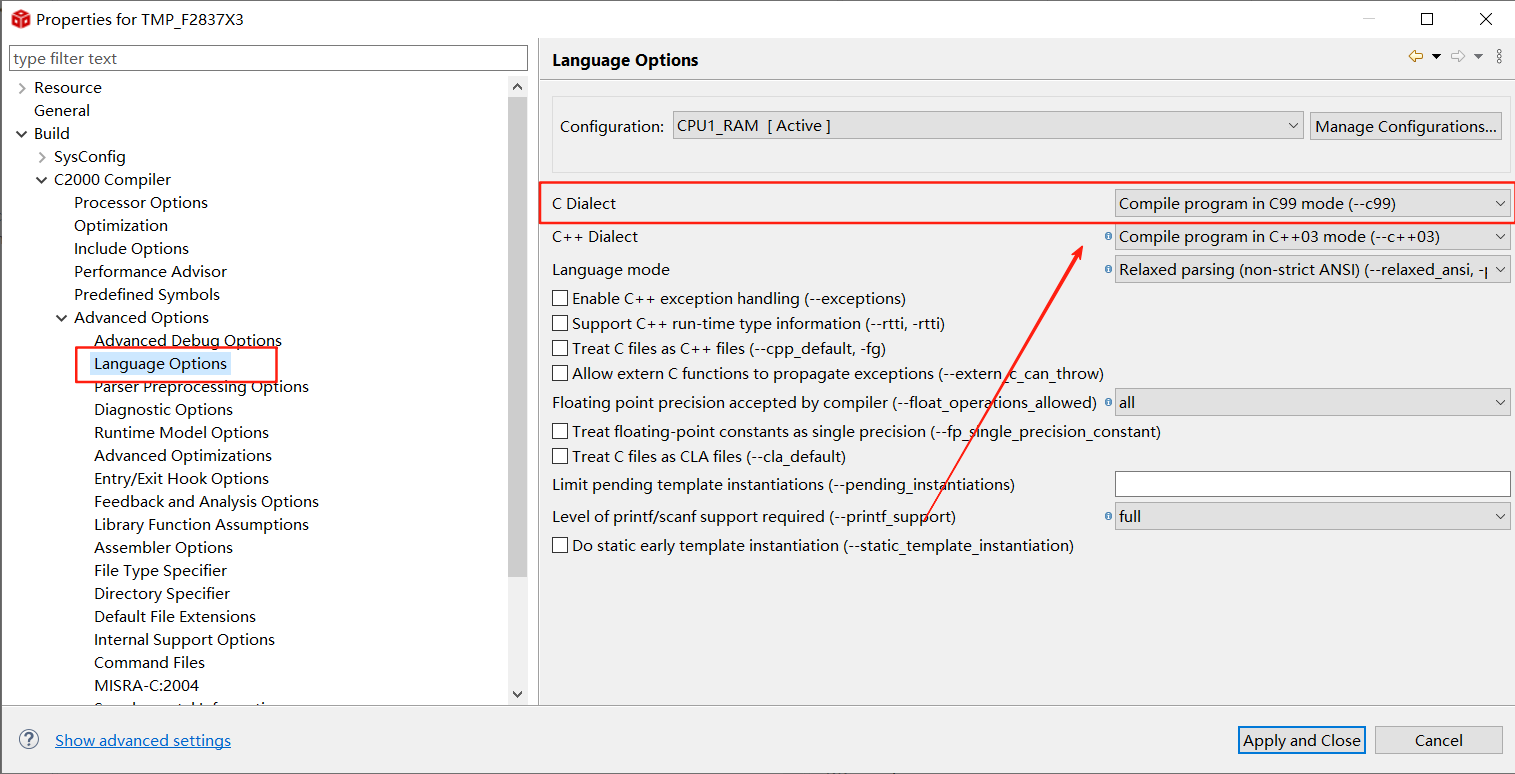Open the three-dot view menu icon
This screenshot has height=774, width=1515.
tap(1499, 57)
